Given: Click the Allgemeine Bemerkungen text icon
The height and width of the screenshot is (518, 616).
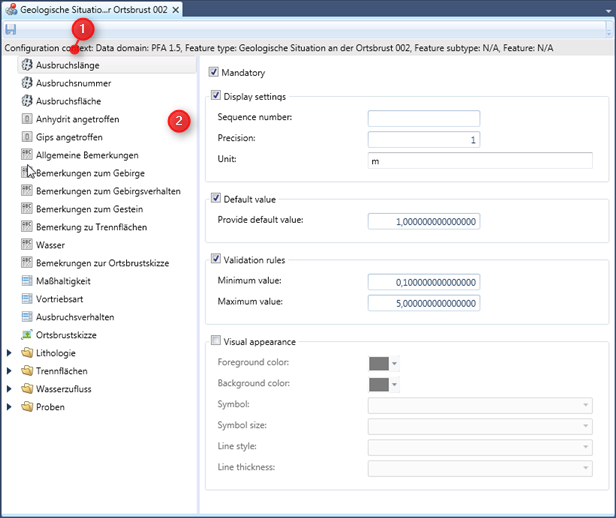Looking at the screenshot, I should pyautogui.click(x=28, y=155).
